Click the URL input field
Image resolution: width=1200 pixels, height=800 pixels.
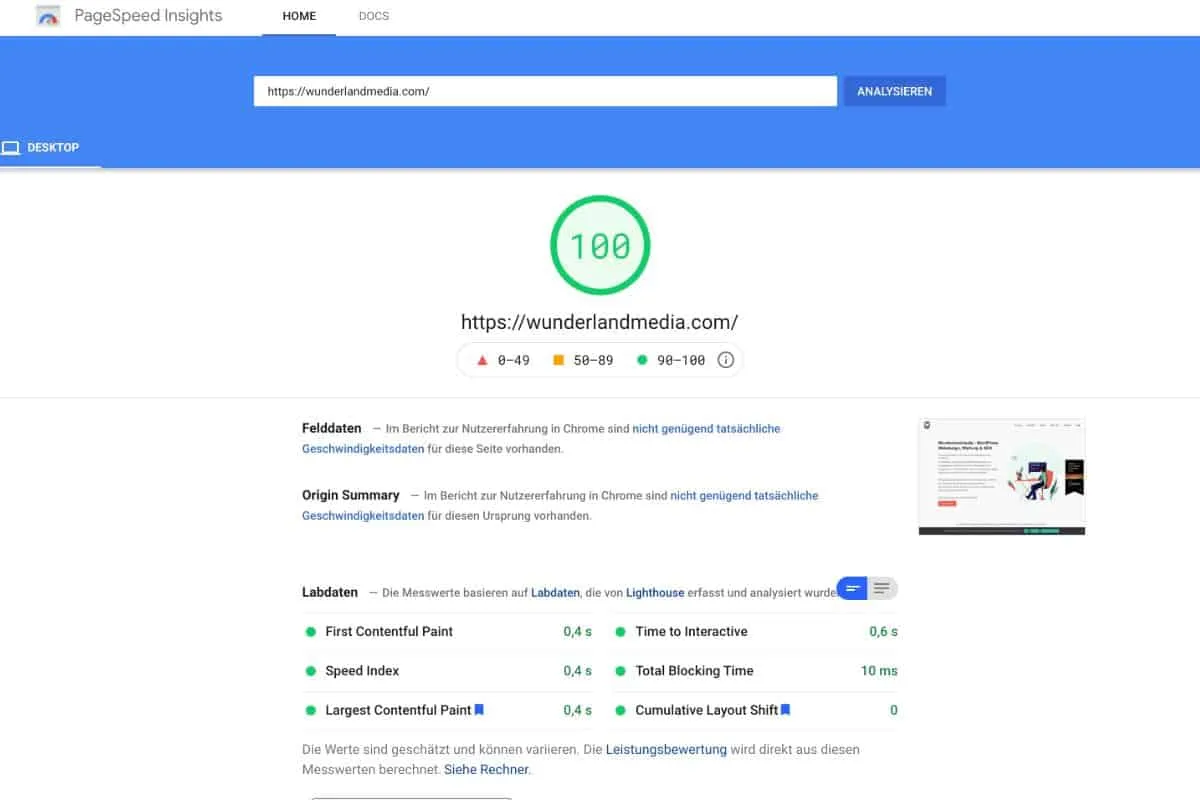[x=545, y=91]
